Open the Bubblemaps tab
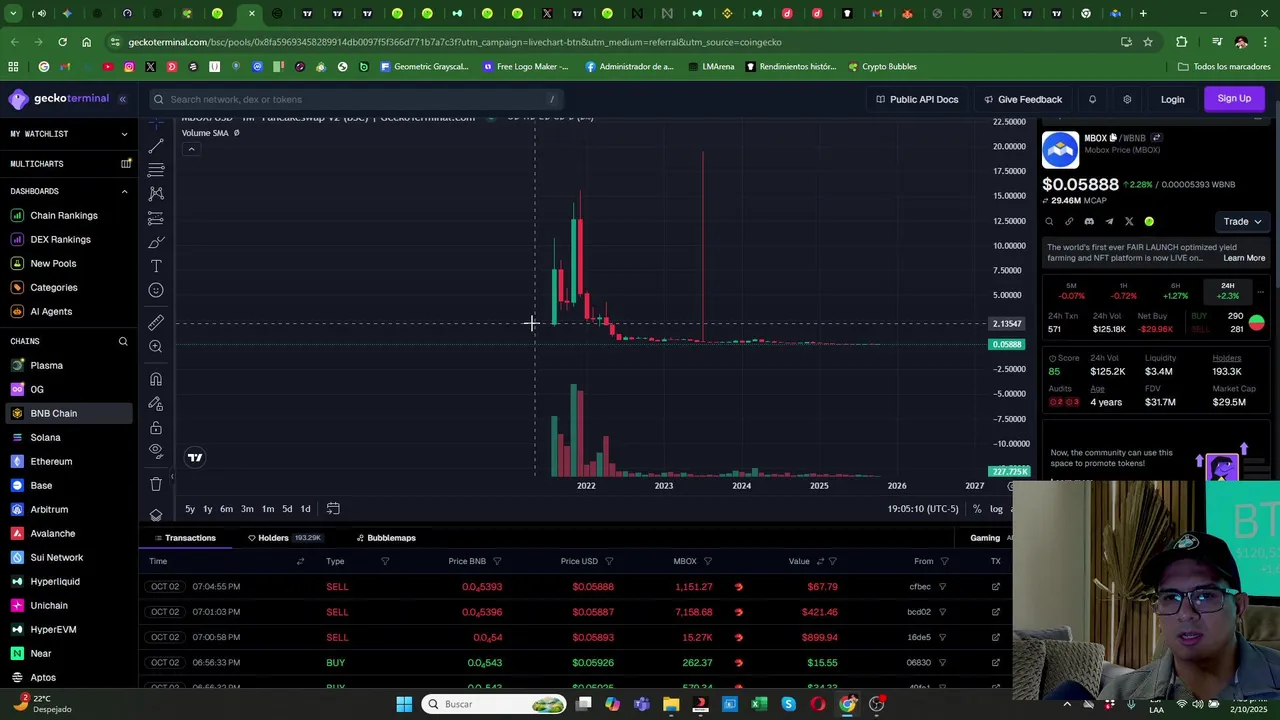 (x=386, y=538)
